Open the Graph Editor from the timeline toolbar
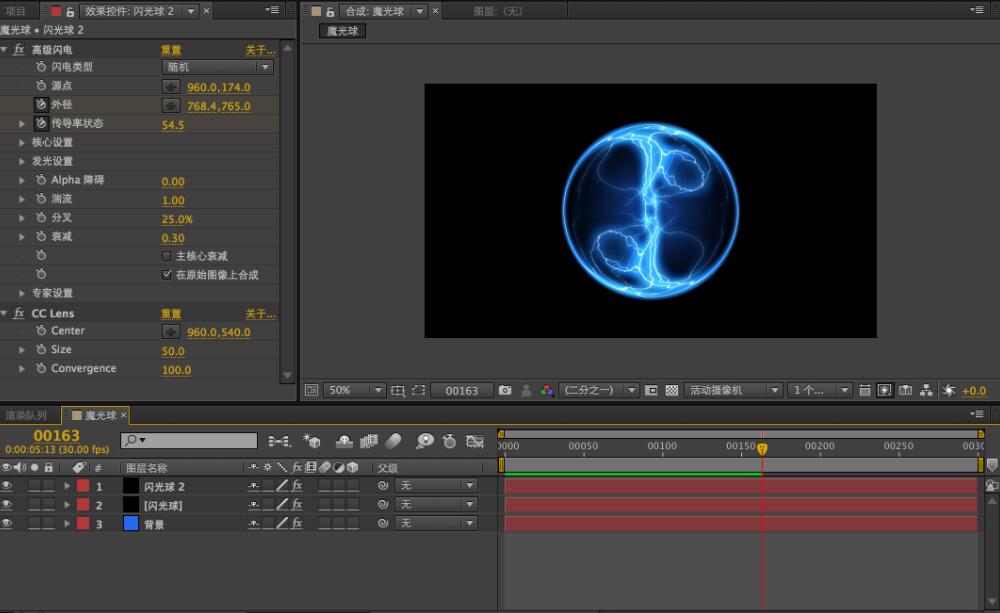1000x613 pixels. click(475, 441)
